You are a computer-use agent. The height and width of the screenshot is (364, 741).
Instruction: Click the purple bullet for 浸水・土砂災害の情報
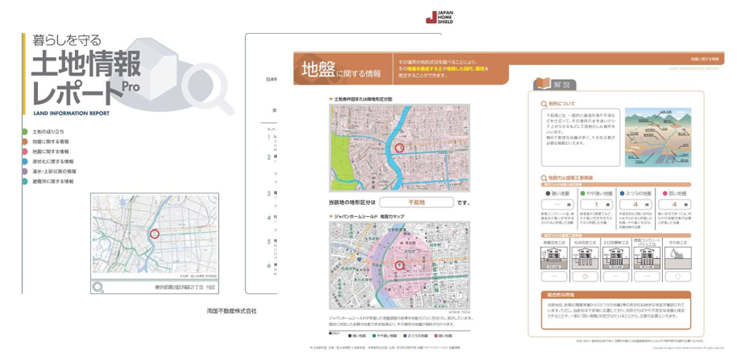tap(25, 171)
